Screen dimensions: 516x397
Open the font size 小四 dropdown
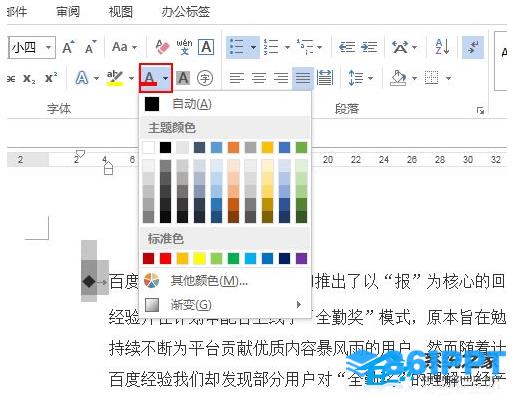click(48, 47)
